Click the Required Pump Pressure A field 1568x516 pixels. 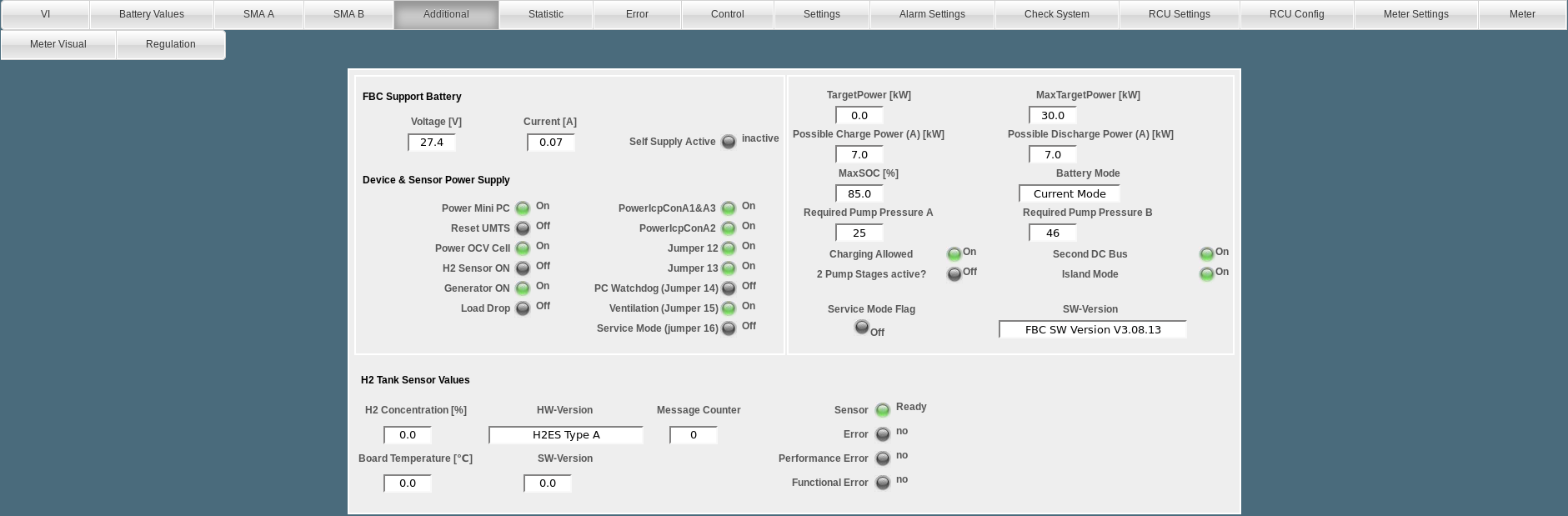point(859,233)
